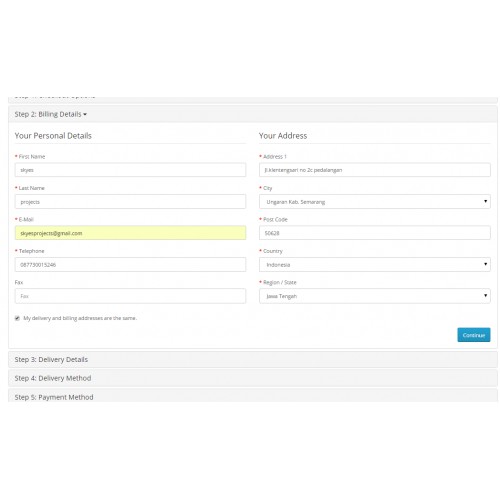Screen dimensions: 500x500
Task: Click the City dropdown arrow icon
Action: (x=485, y=201)
